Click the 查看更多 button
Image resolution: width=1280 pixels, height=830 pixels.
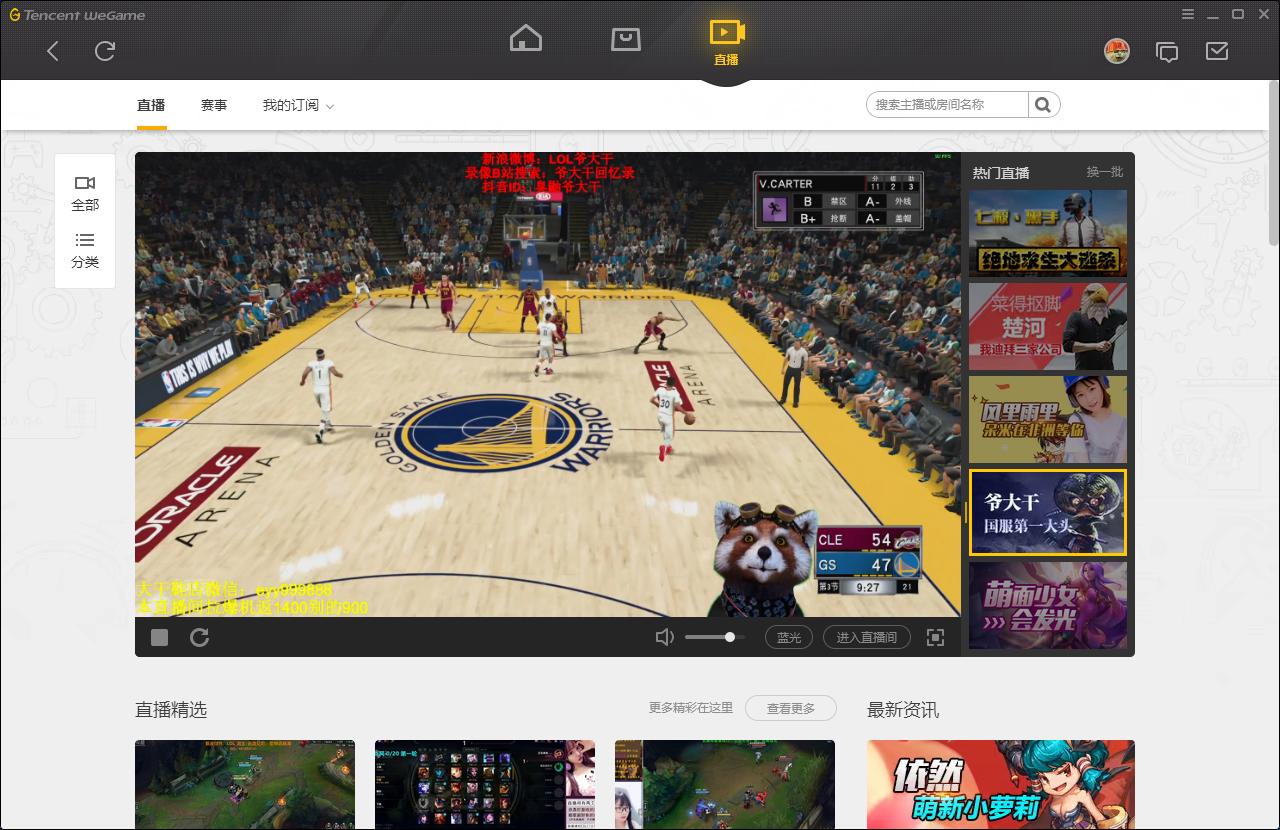(791, 708)
